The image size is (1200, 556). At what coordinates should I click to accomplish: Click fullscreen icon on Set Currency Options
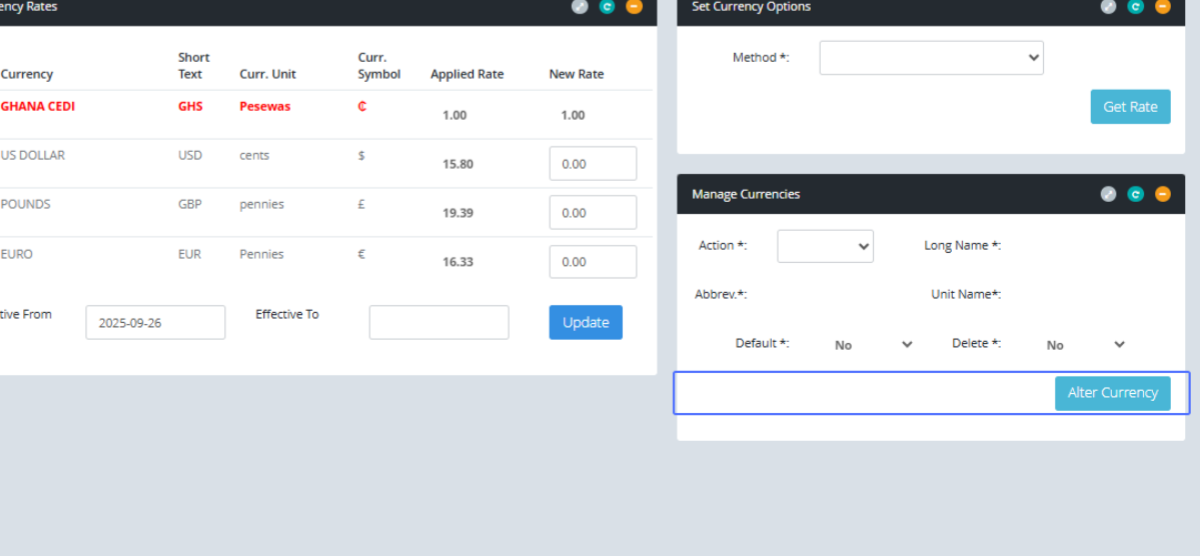(1108, 6)
